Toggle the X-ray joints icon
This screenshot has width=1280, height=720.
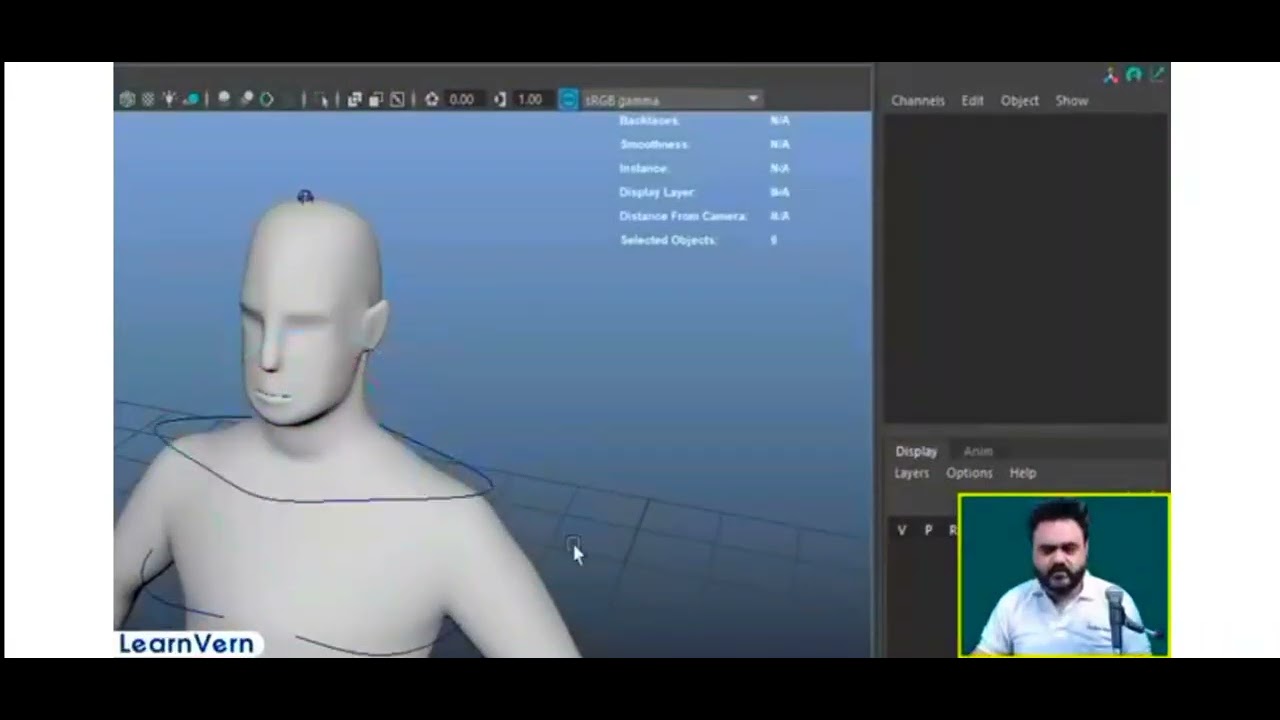click(x=397, y=99)
